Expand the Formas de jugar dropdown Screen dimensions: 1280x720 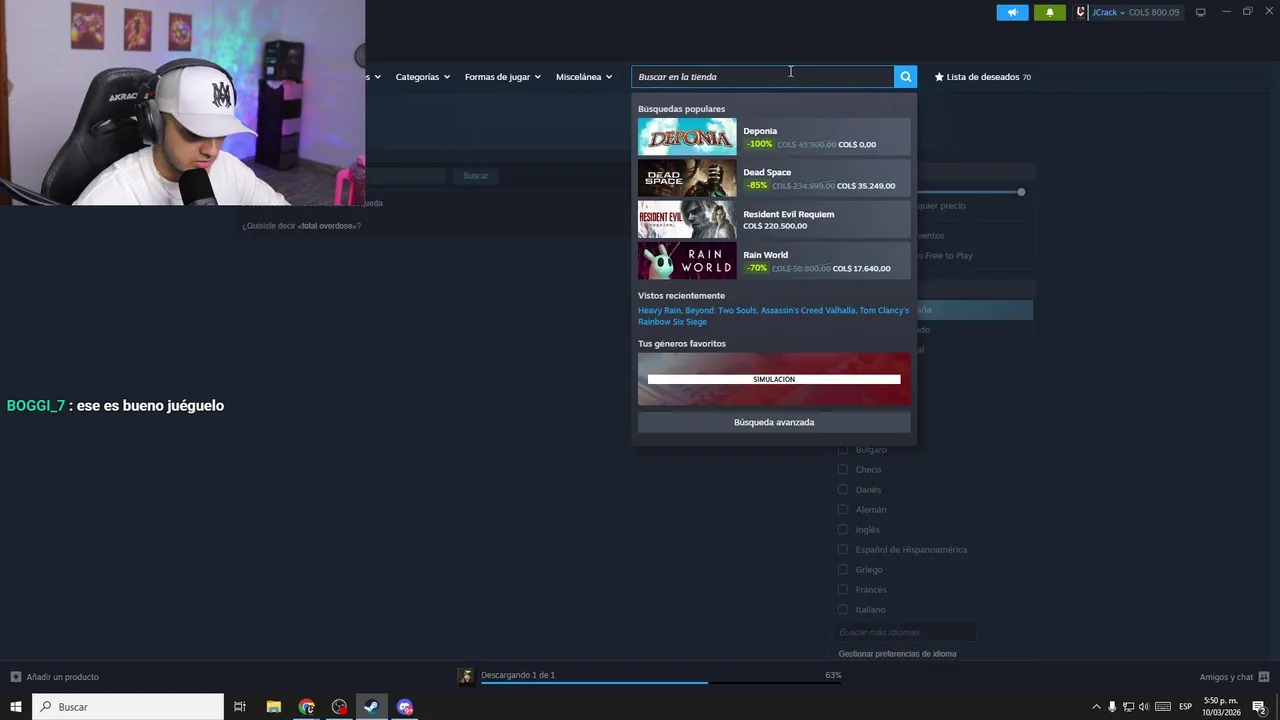point(502,77)
